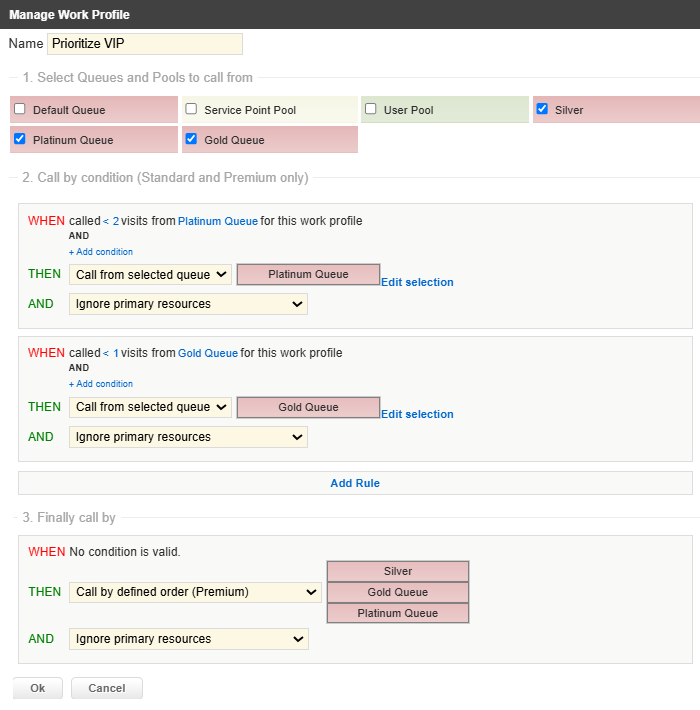This screenshot has width=700, height=710.
Task: Enable the Service Point Pool checkbox
Action: pos(191,109)
